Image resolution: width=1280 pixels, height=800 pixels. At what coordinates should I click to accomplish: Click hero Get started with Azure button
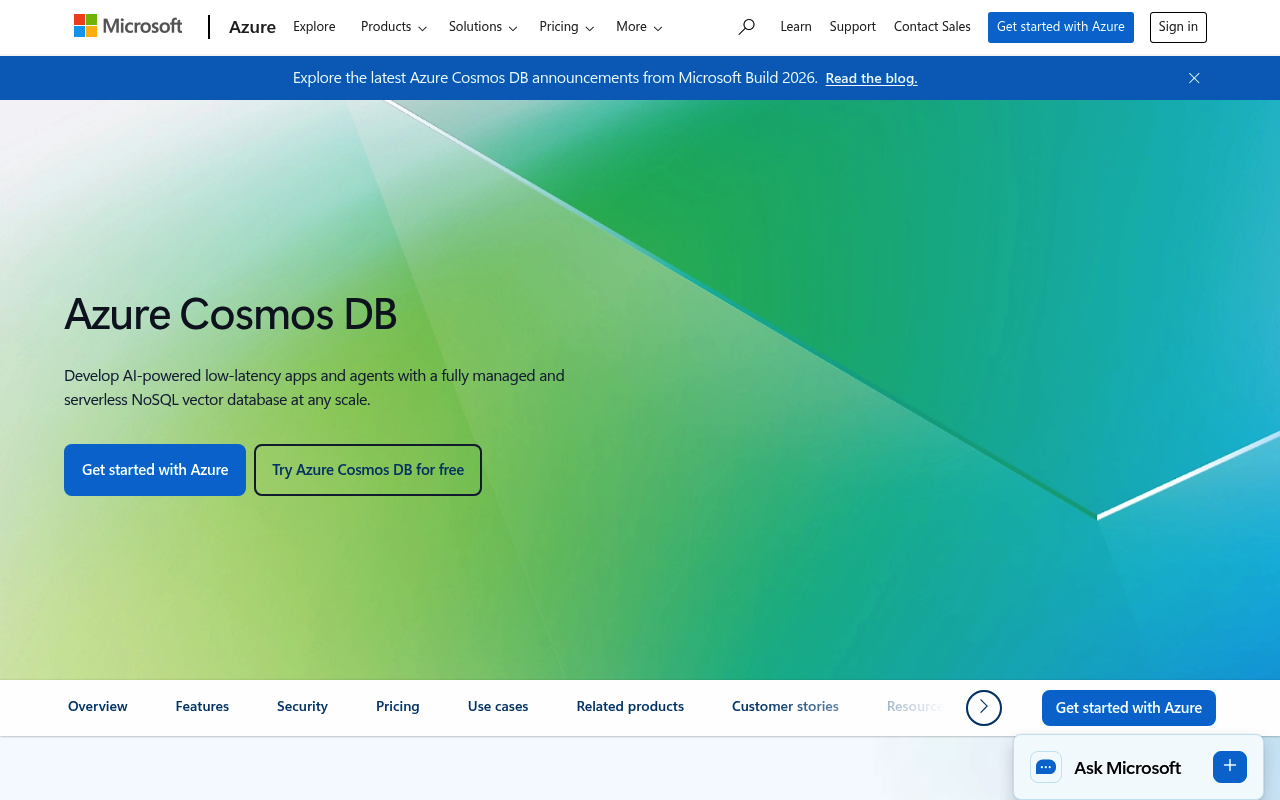pyautogui.click(x=155, y=470)
